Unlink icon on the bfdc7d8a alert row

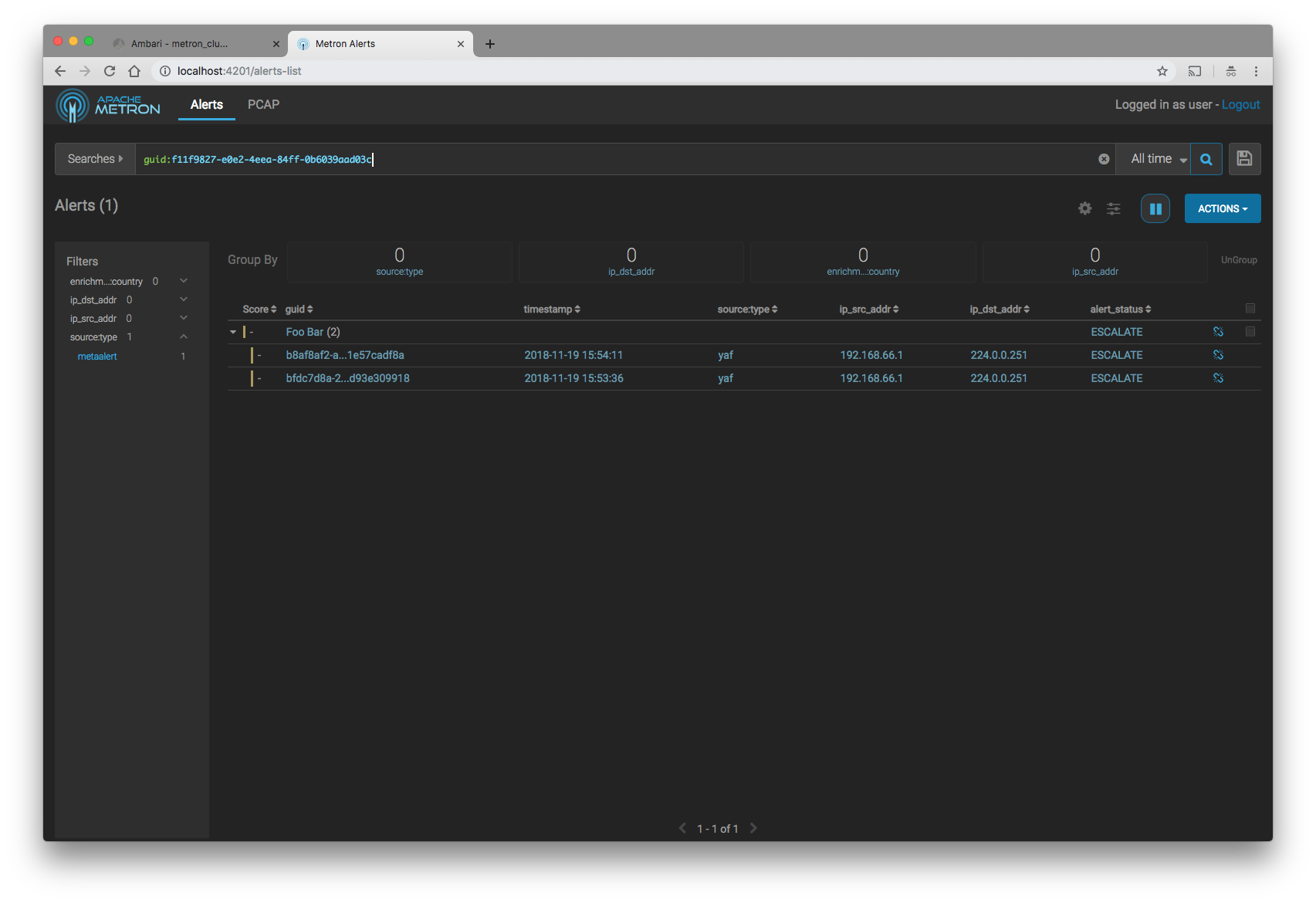tap(1218, 378)
